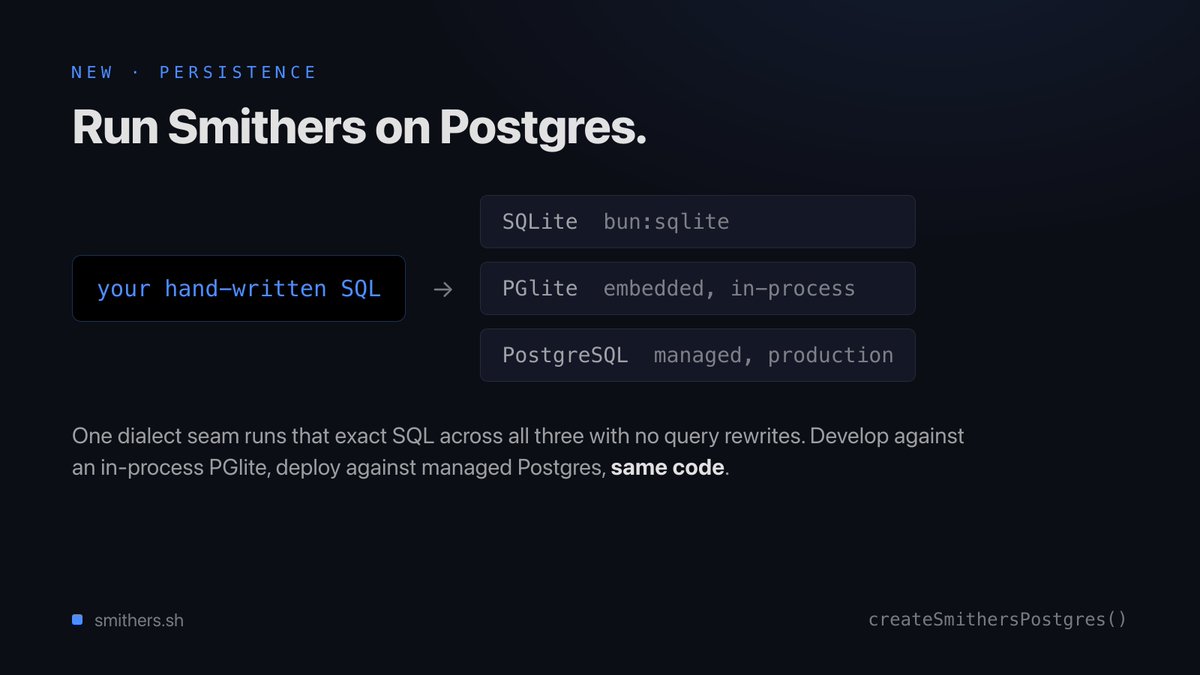The image size is (1200, 675).
Task: Click the 'your hand-written SQL' box
Action: pos(239,288)
